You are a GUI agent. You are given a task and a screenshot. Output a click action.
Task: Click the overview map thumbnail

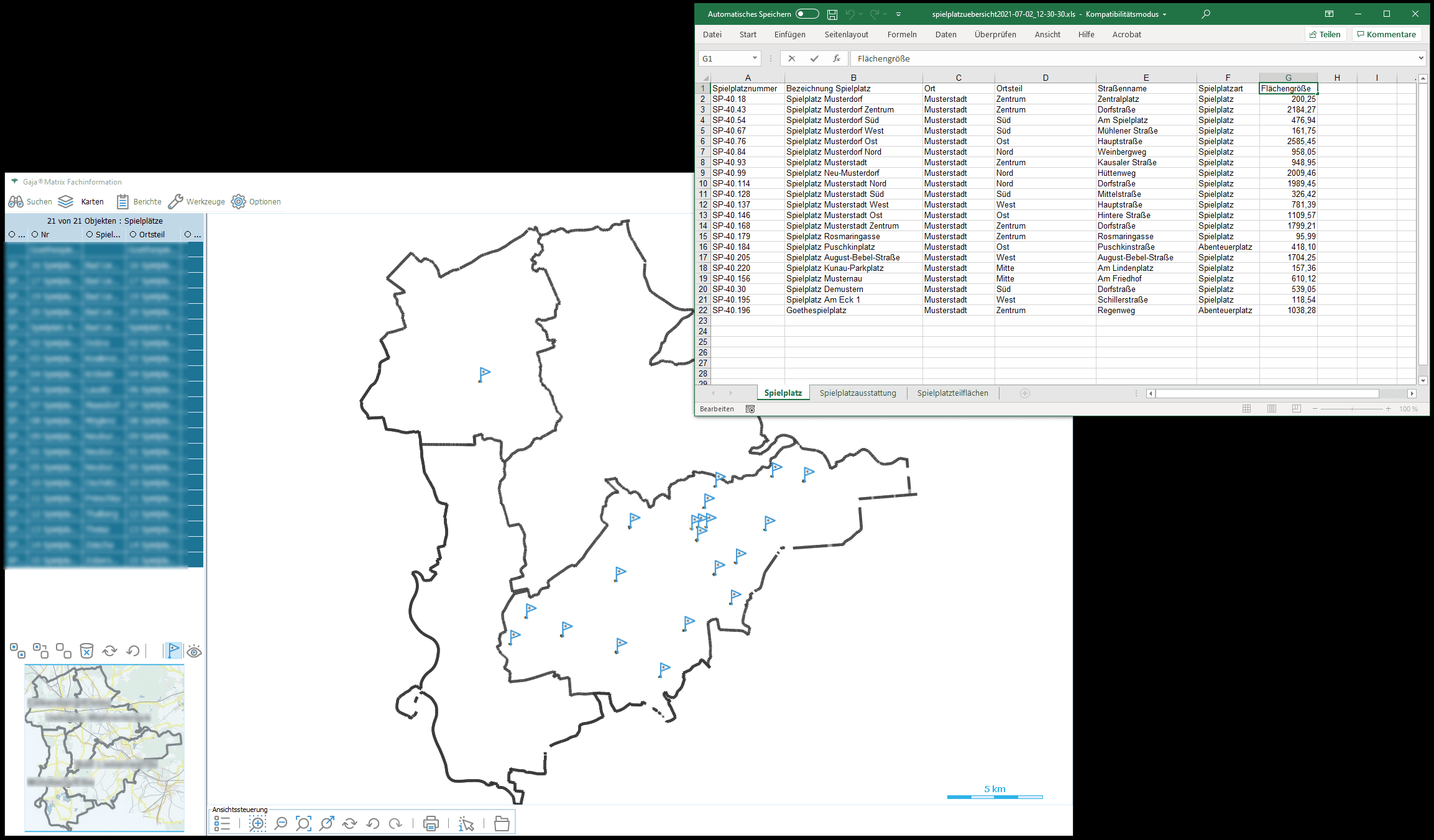click(x=104, y=747)
